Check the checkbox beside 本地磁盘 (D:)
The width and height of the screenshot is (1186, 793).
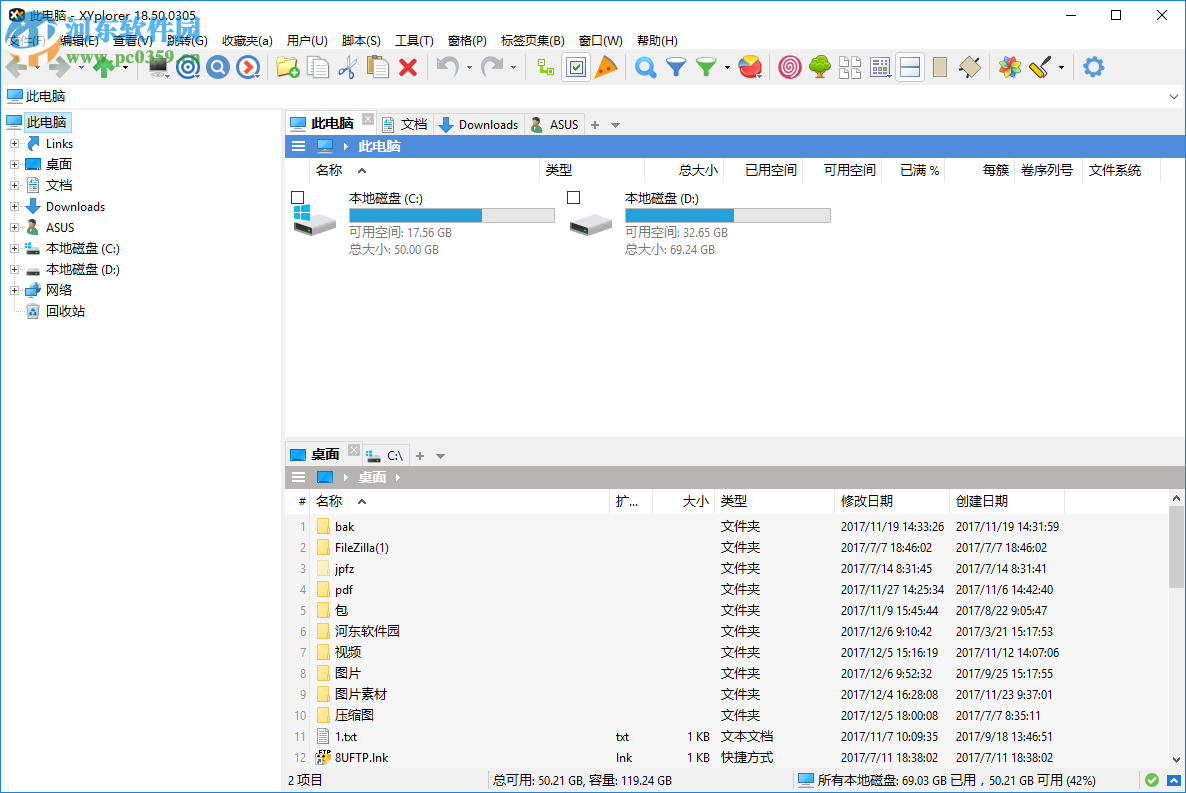click(x=572, y=197)
